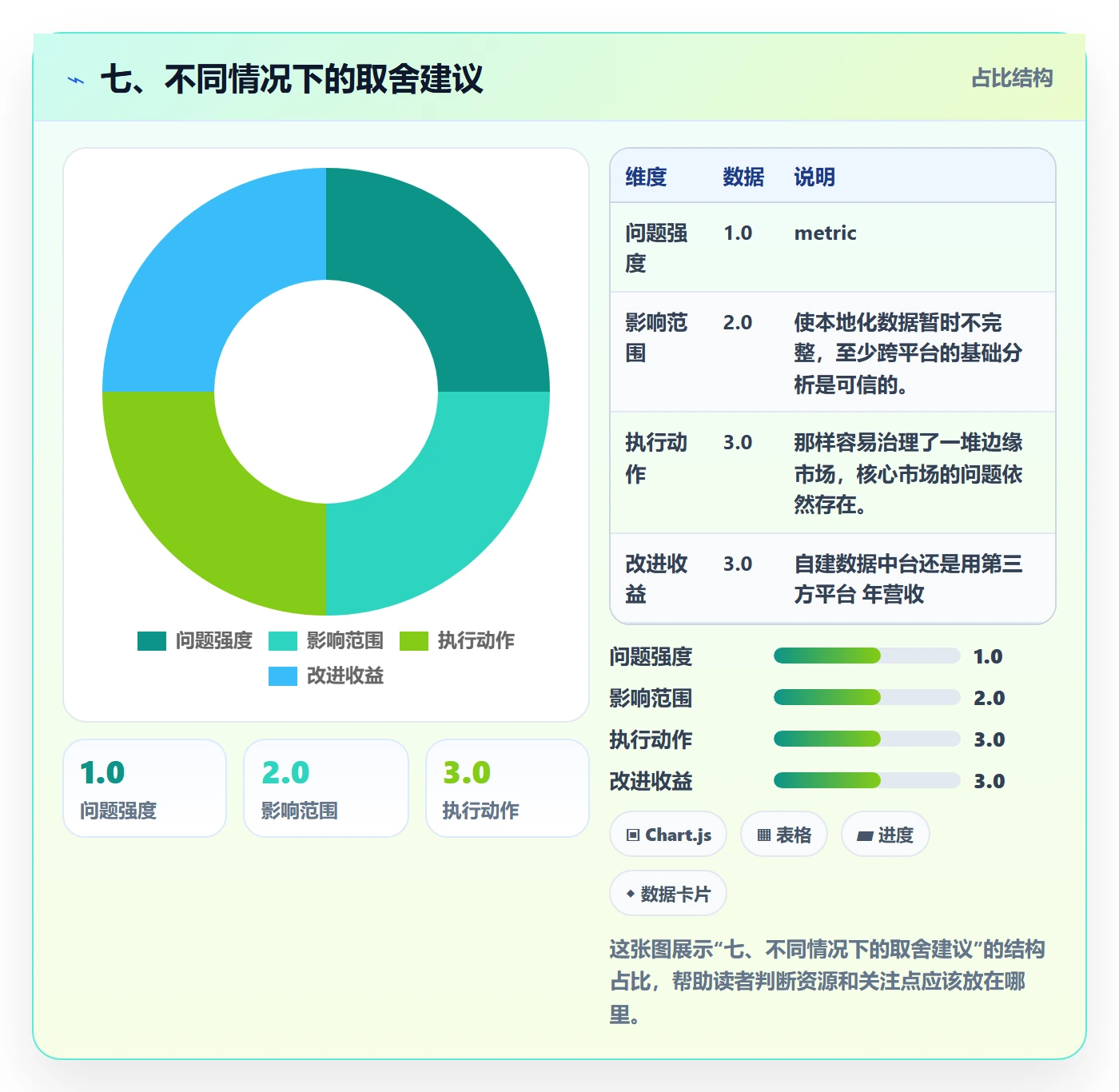Click the sky blue donut segment
The height and width of the screenshot is (1092, 1119).
208,273
